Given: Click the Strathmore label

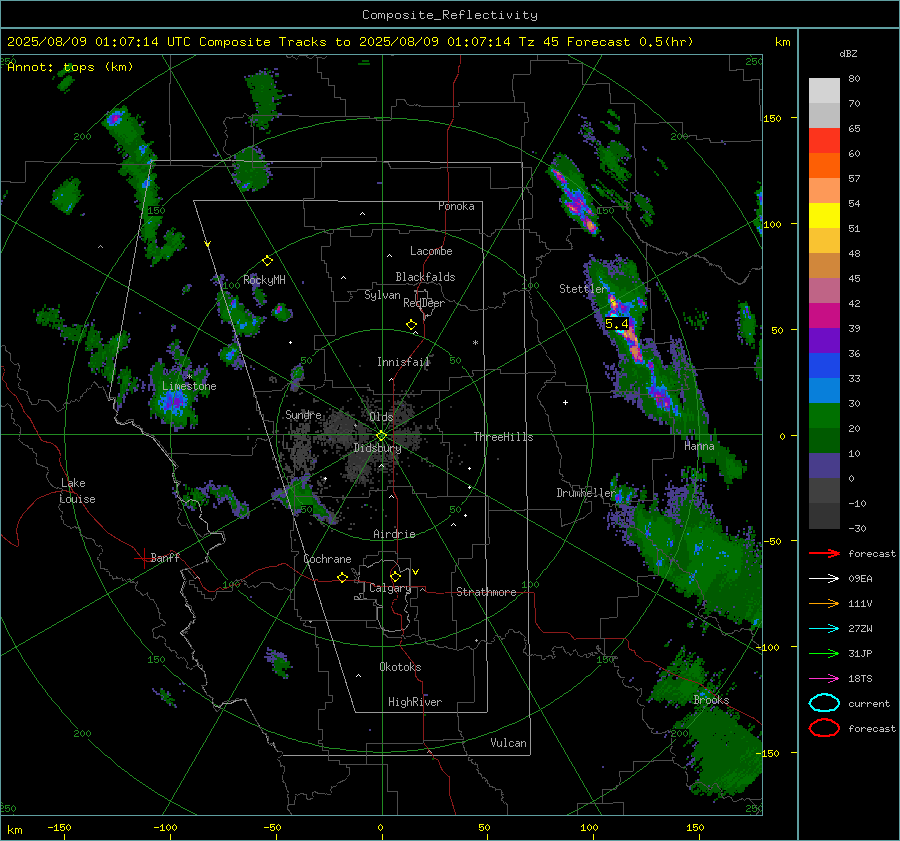Looking at the screenshot, I should (x=486, y=592).
